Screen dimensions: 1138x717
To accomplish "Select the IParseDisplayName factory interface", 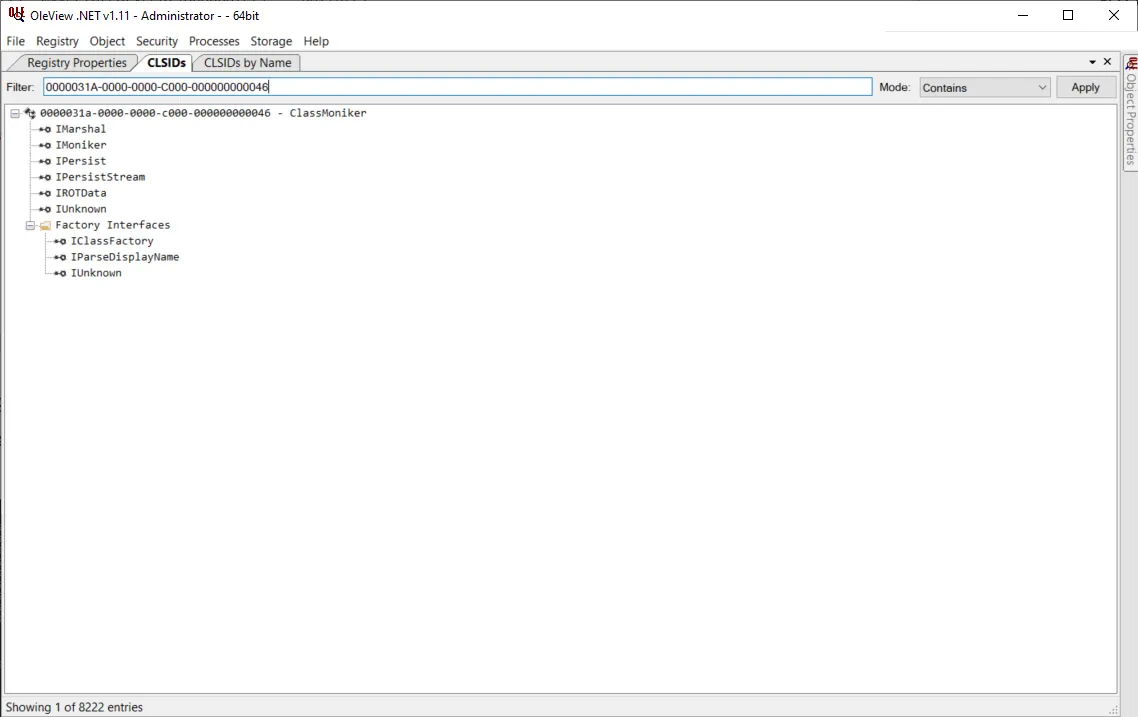I will [x=125, y=257].
